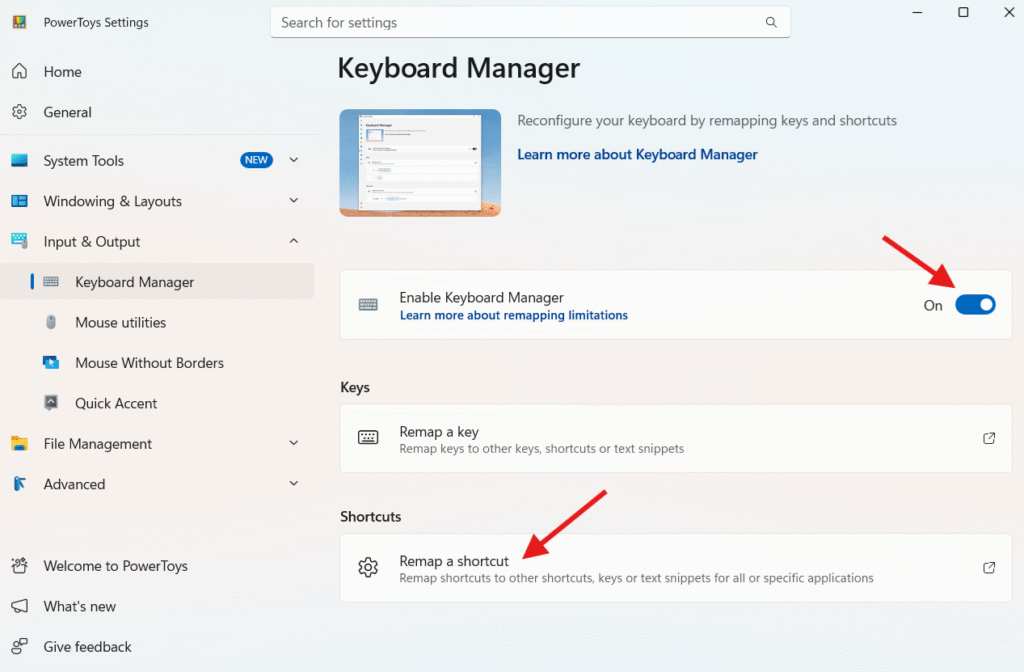Open Remap a shortcut external-link icon

[988, 568]
